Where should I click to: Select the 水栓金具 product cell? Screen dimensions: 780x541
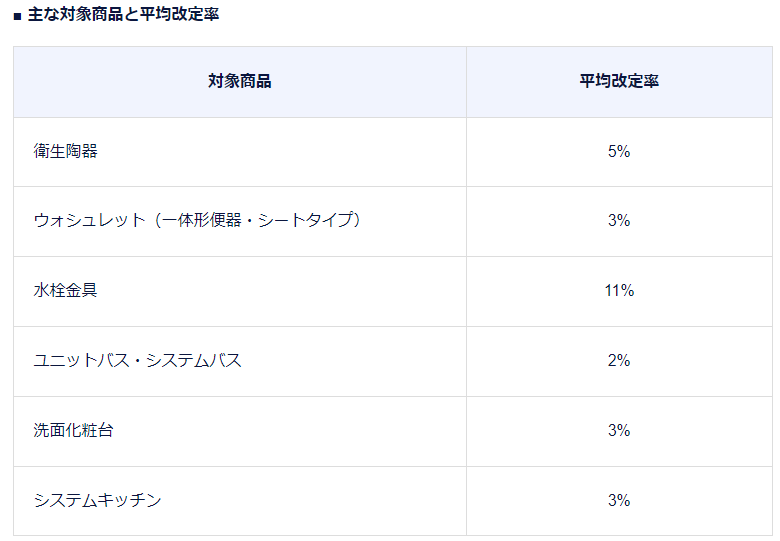click(240, 291)
